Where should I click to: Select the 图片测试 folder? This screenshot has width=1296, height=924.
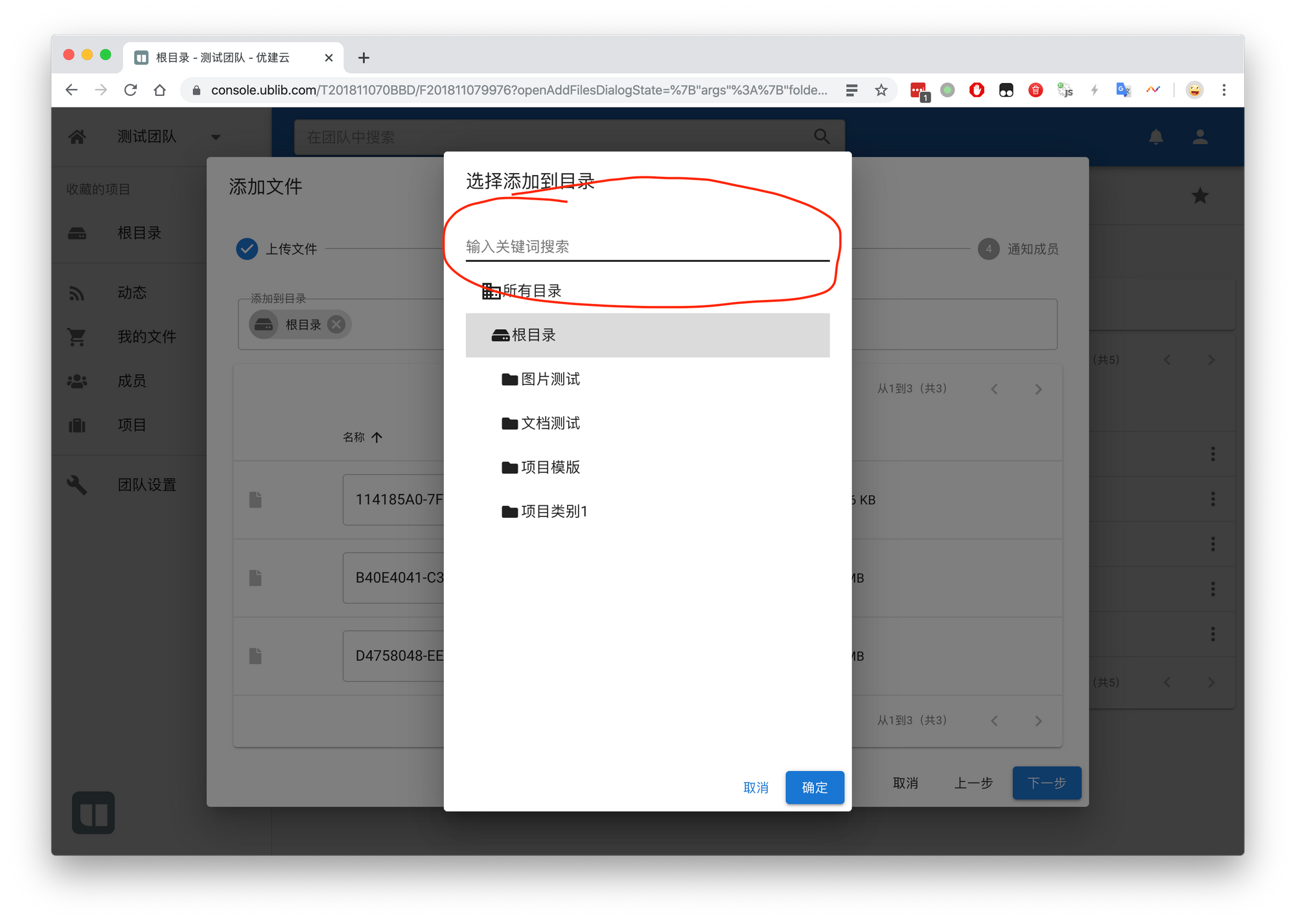click(x=550, y=379)
